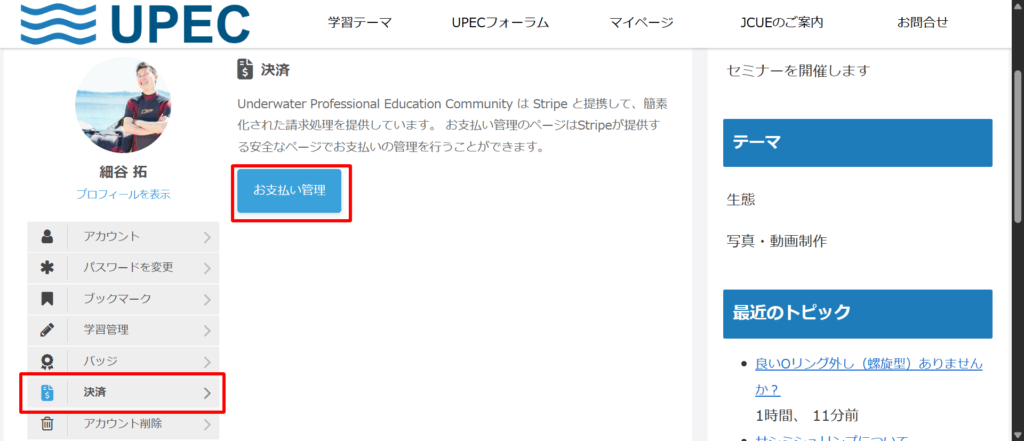This screenshot has height=441, width=1024.
Task: Click the blue 決済 invoice icon in sidebar
Action: (x=47, y=393)
